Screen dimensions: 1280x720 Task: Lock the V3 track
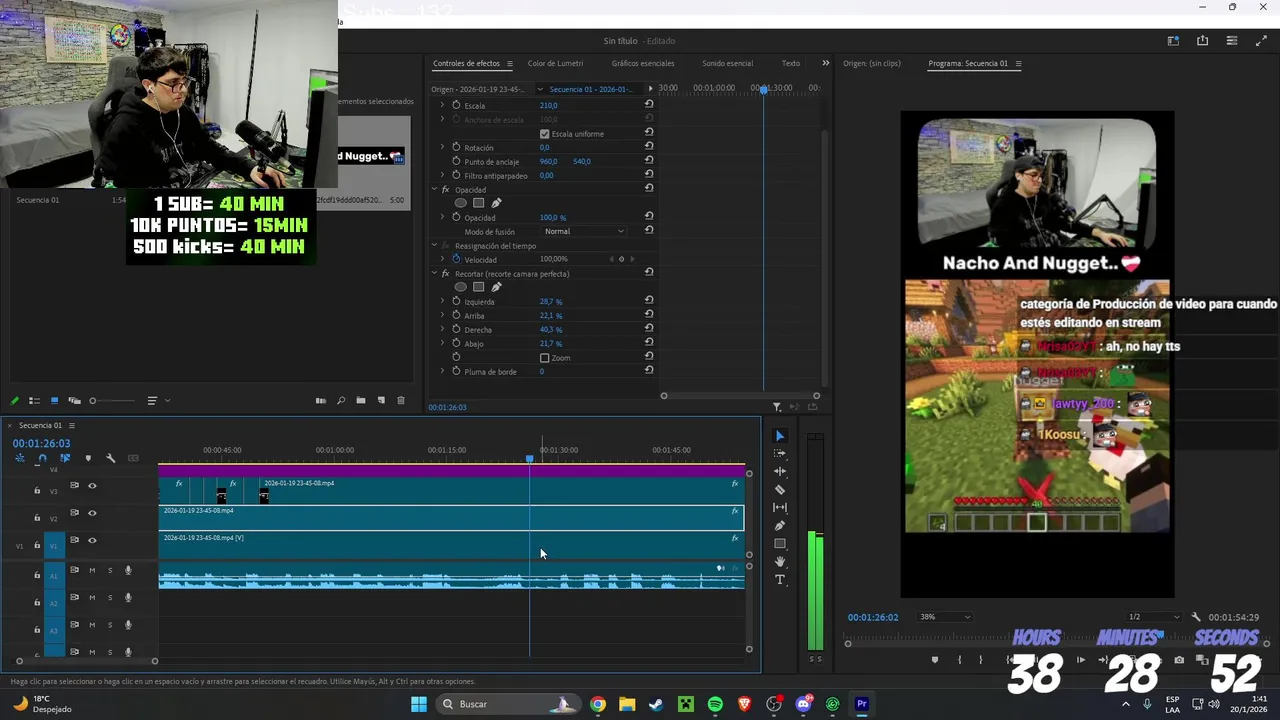37,491
